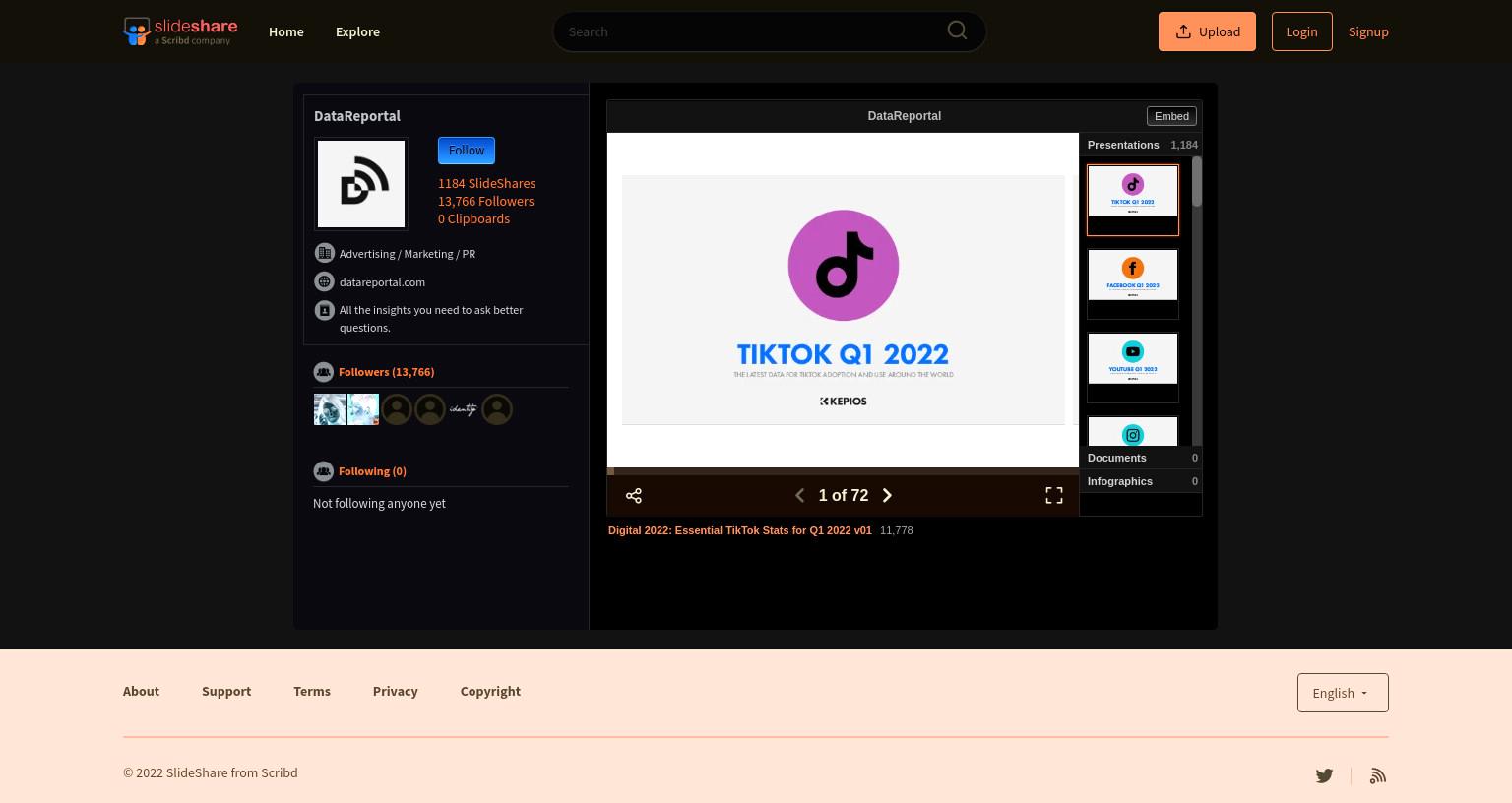Open the Explore menu item
This screenshot has height=803, width=1512.
coord(357,31)
